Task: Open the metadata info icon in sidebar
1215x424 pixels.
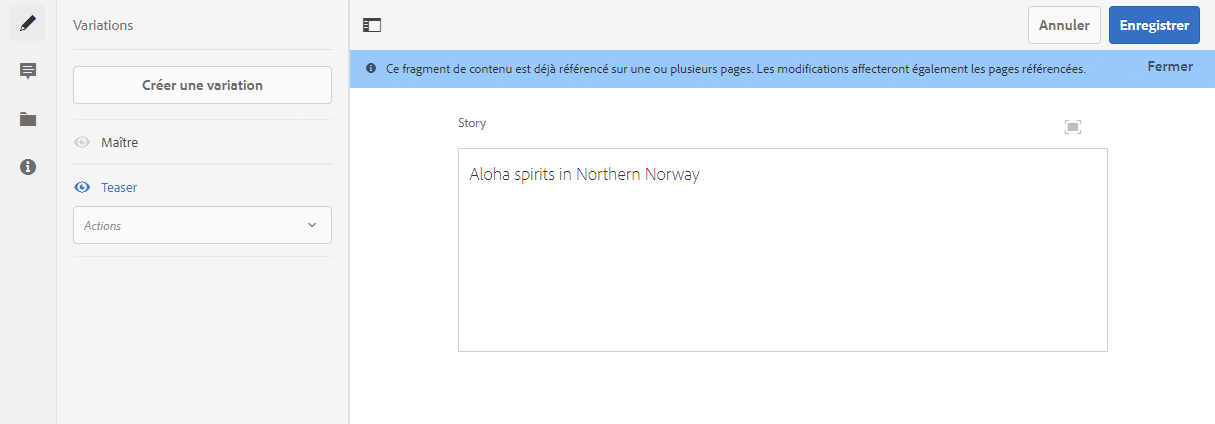Action: click(28, 167)
